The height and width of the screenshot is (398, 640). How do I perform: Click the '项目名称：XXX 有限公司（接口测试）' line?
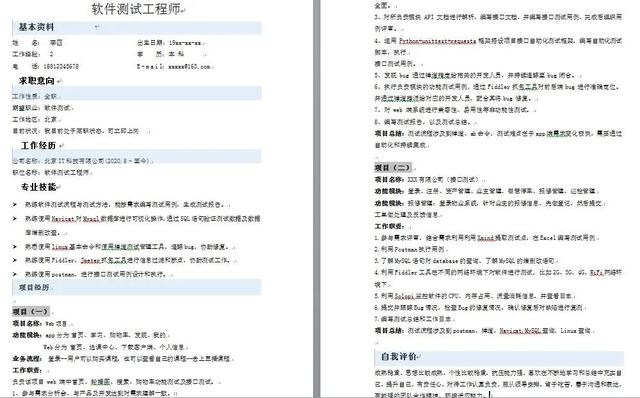(x=428, y=179)
